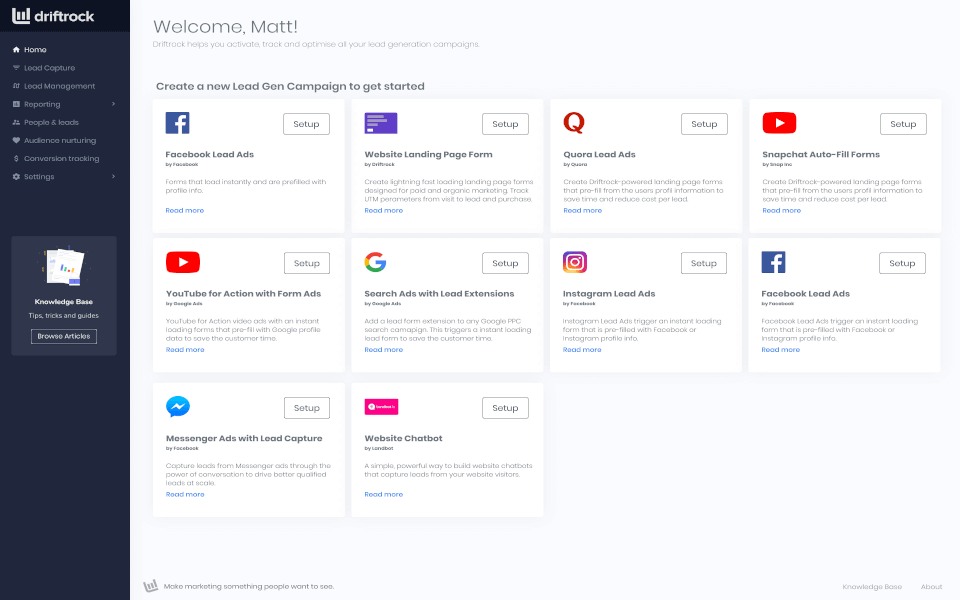
Task: Expand the Settings submenu chevron
Action: pyautogui.click(x=114, y=176)
